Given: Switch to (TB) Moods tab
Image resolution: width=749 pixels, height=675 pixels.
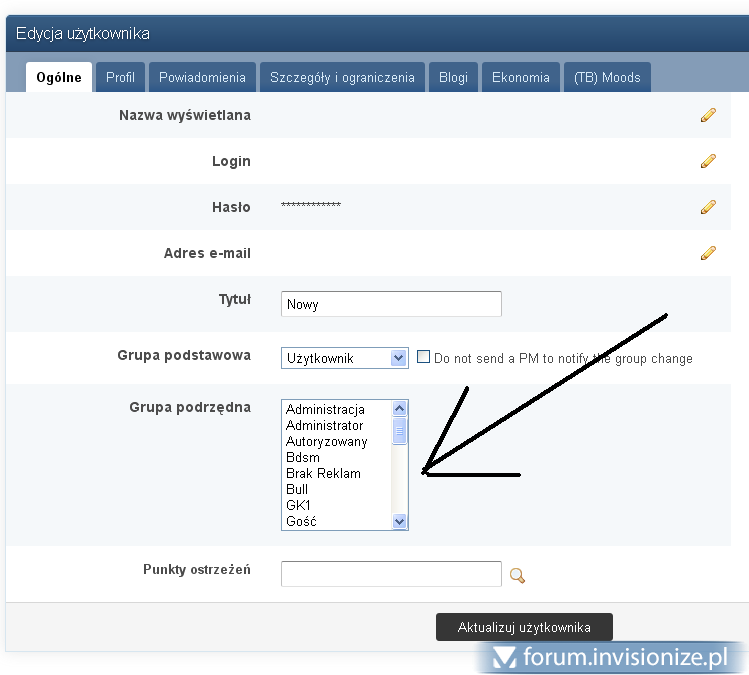Looking at the screenshot, I should (607, 78).
